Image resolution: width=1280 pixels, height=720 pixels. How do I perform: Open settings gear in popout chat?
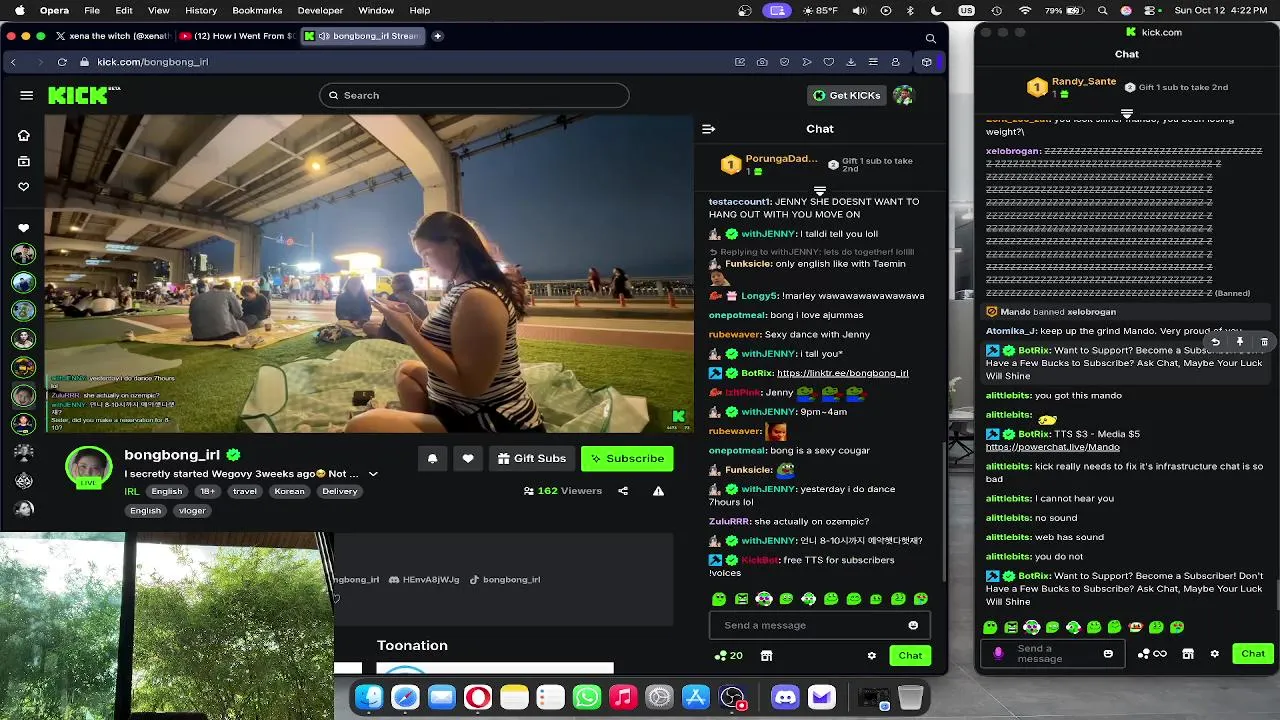[1214, 654]
